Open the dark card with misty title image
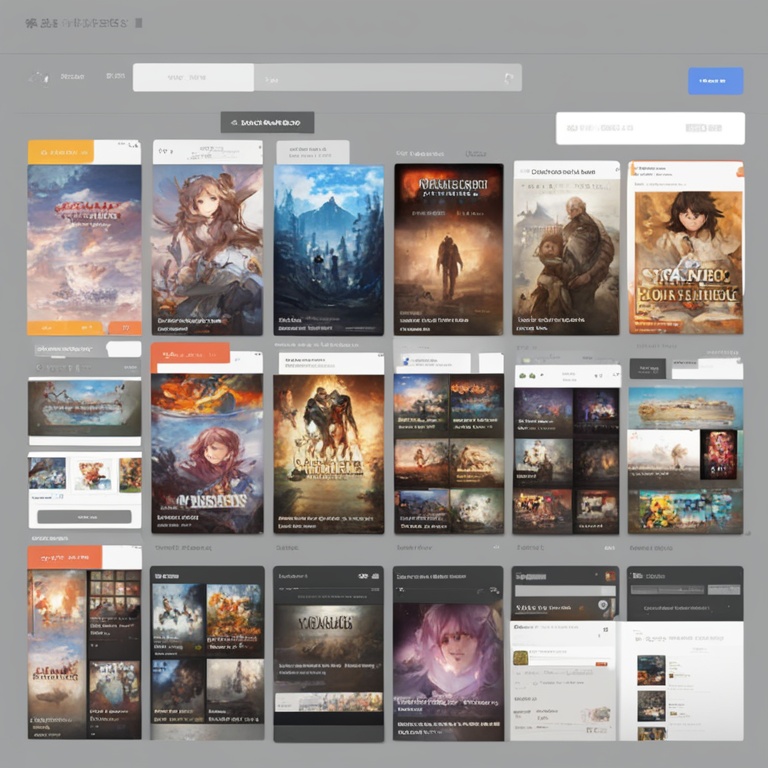 pyautogui.click(x=329, y=654)
